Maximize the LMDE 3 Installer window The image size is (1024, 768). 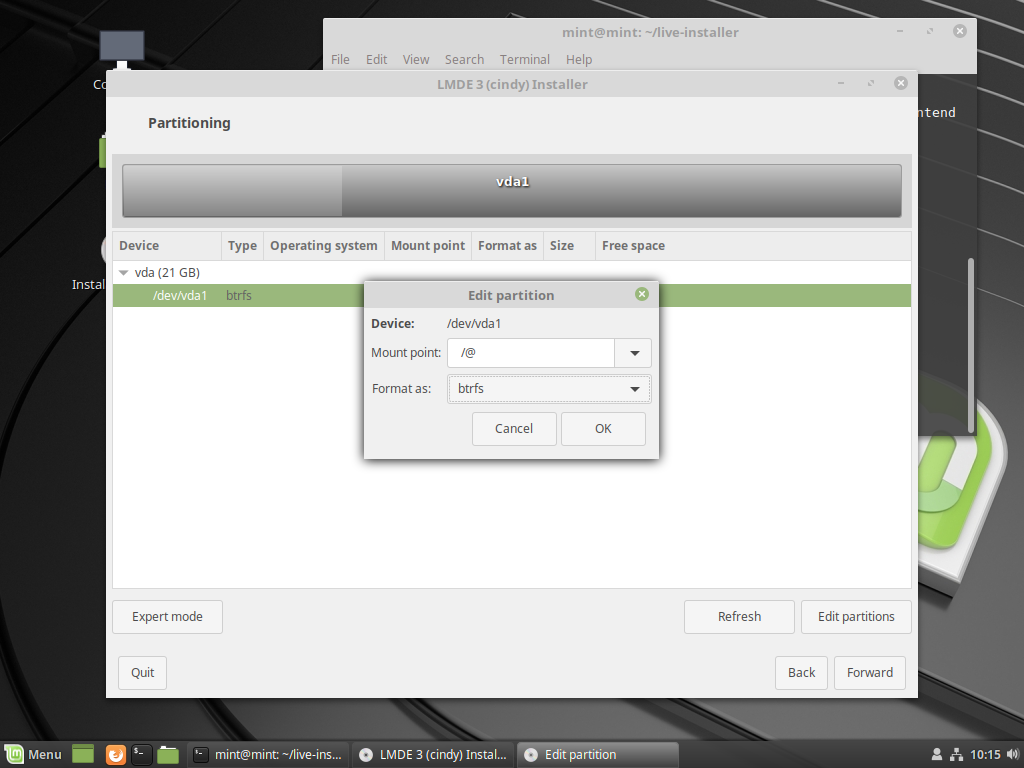pyautogui.click(x=871, y=83)
